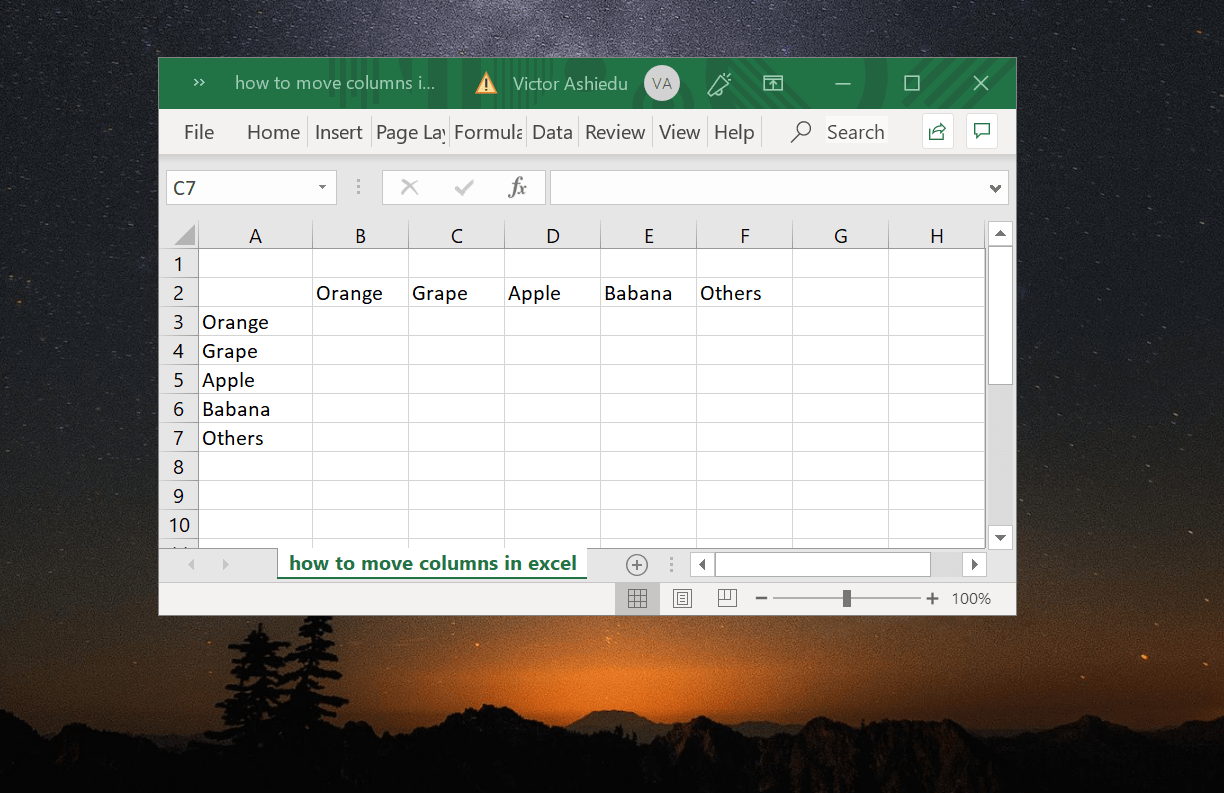Open the Share pane icon
This screenshot has width=1224, height=793.
tap(937, 131)
